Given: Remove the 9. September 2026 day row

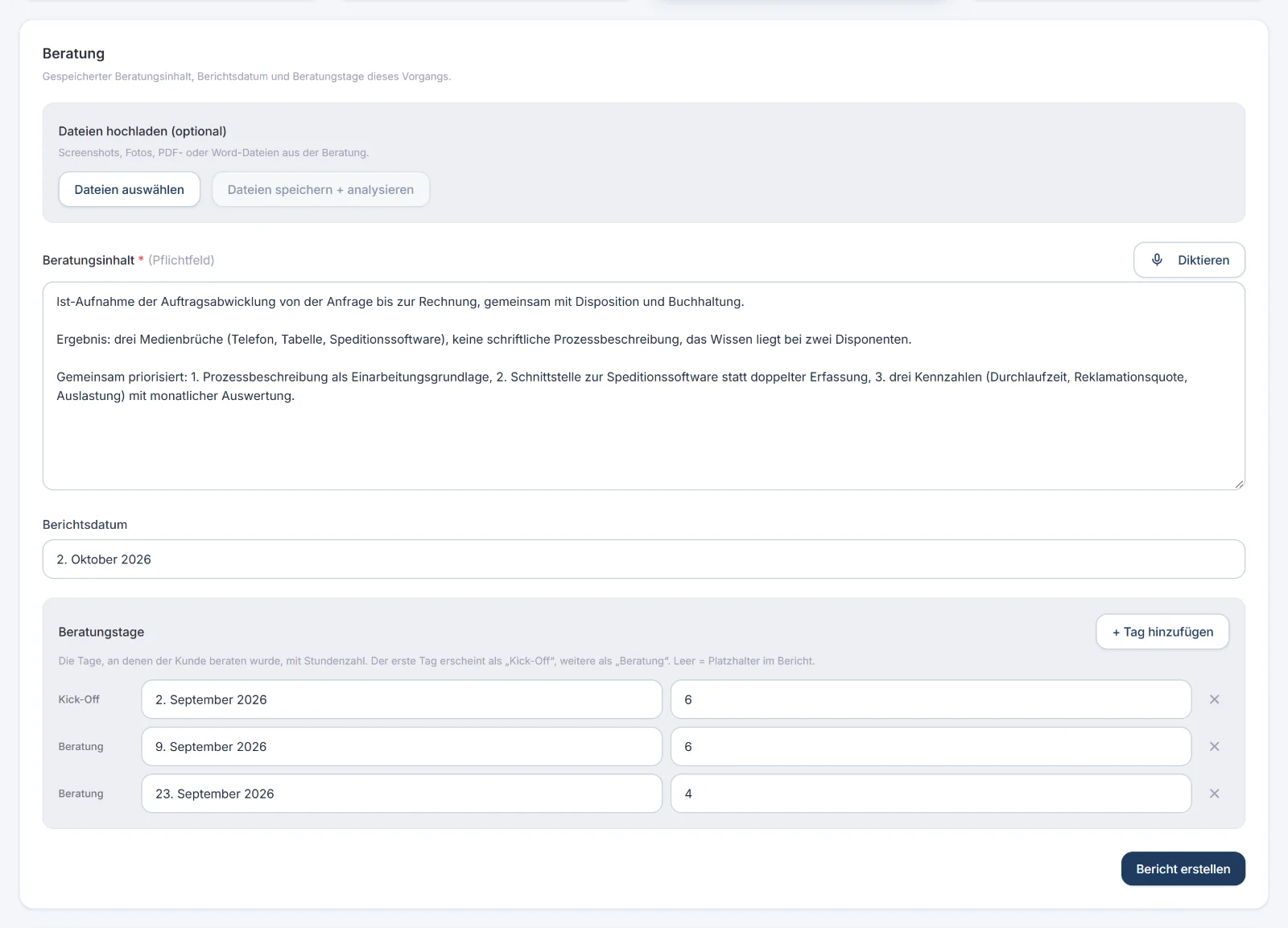Looking at the screenshot, I should coord(1215,747).
